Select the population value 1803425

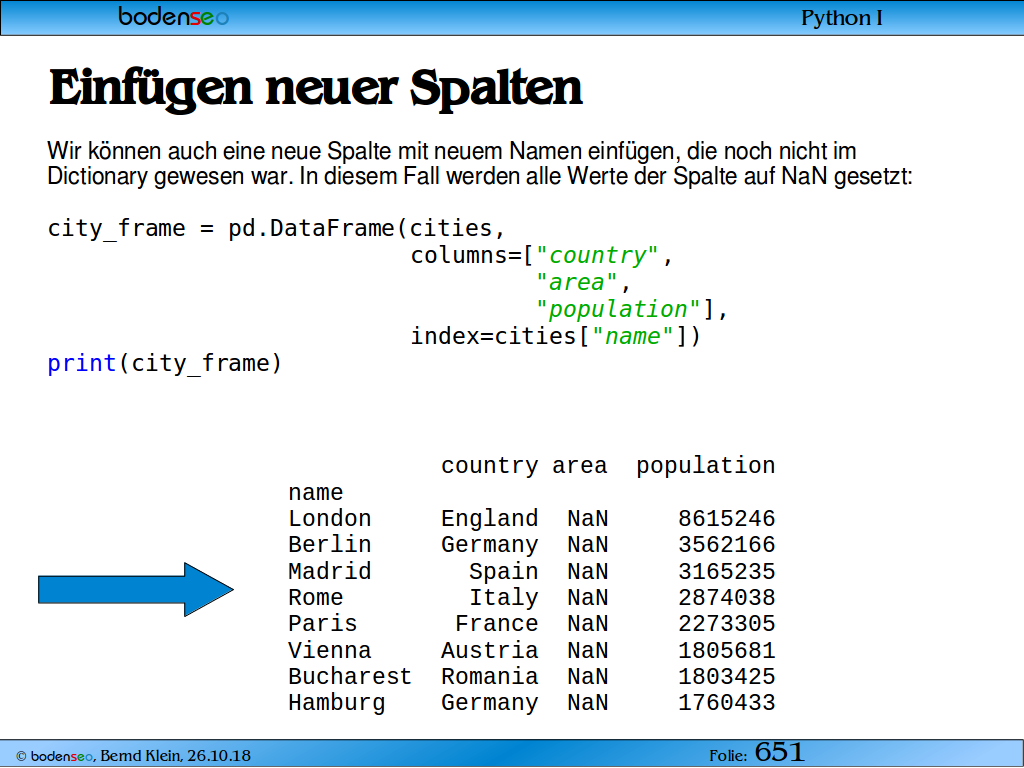point(727,677)
